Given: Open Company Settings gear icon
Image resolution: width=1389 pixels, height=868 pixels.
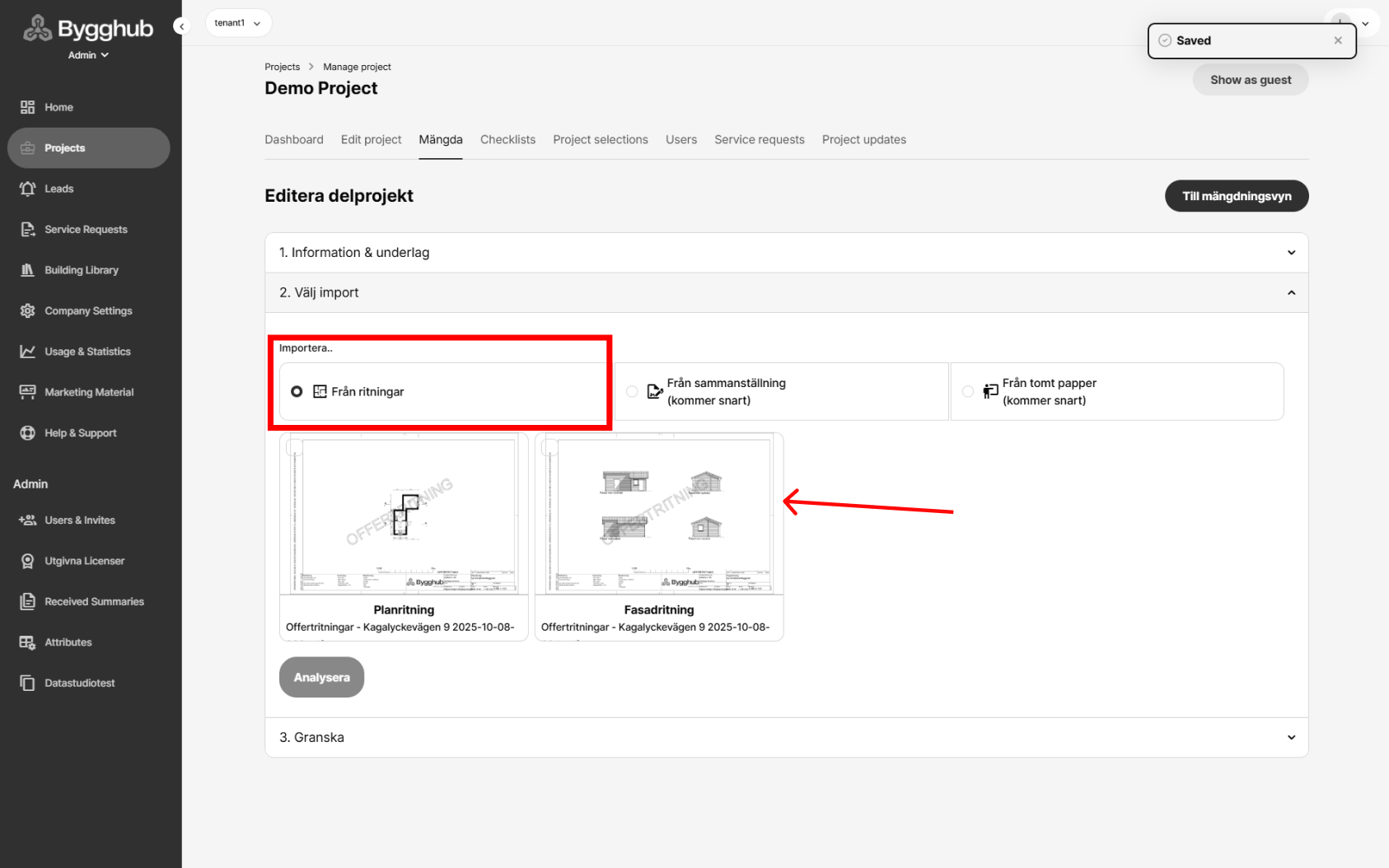Looking at the screenshot, I should [x=28, y=310].
